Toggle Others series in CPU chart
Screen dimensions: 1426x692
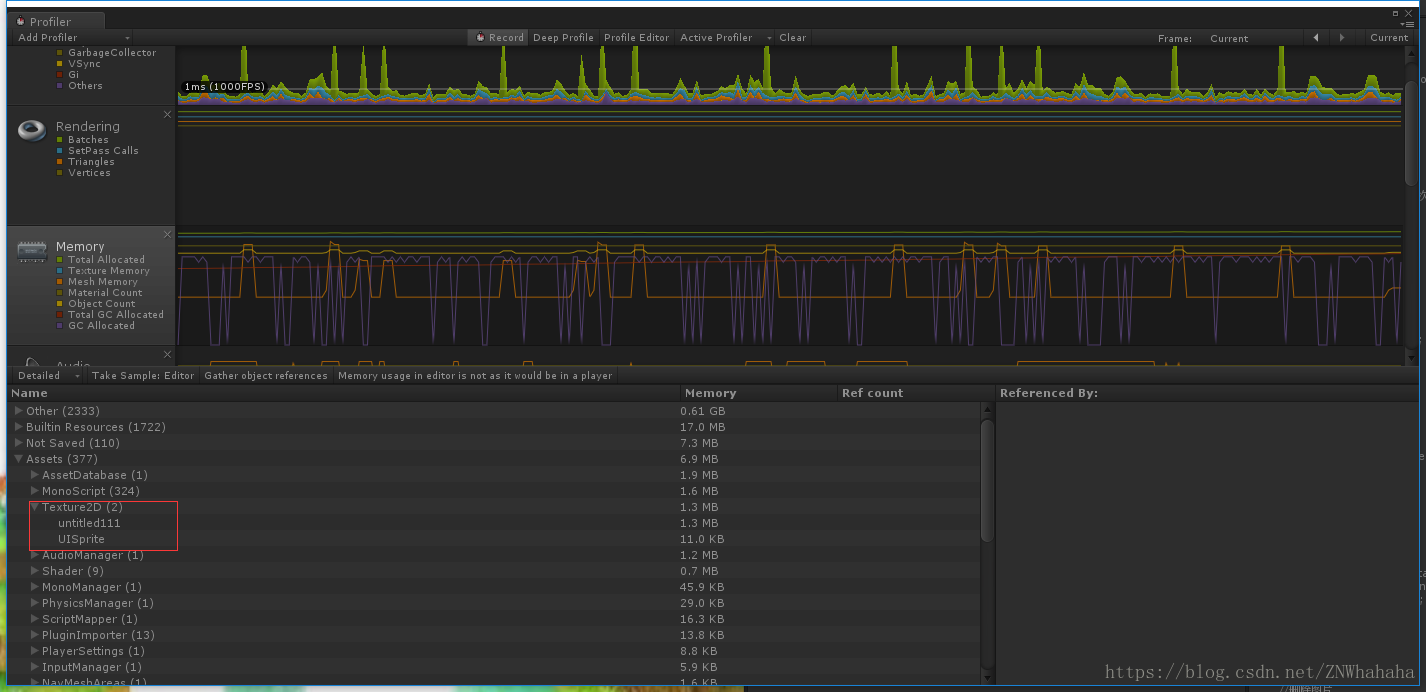60,86
